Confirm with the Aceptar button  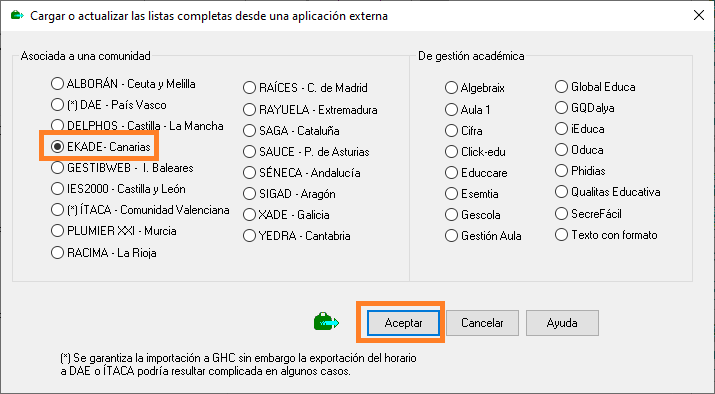pyautogui.click(x=403, y=323)
